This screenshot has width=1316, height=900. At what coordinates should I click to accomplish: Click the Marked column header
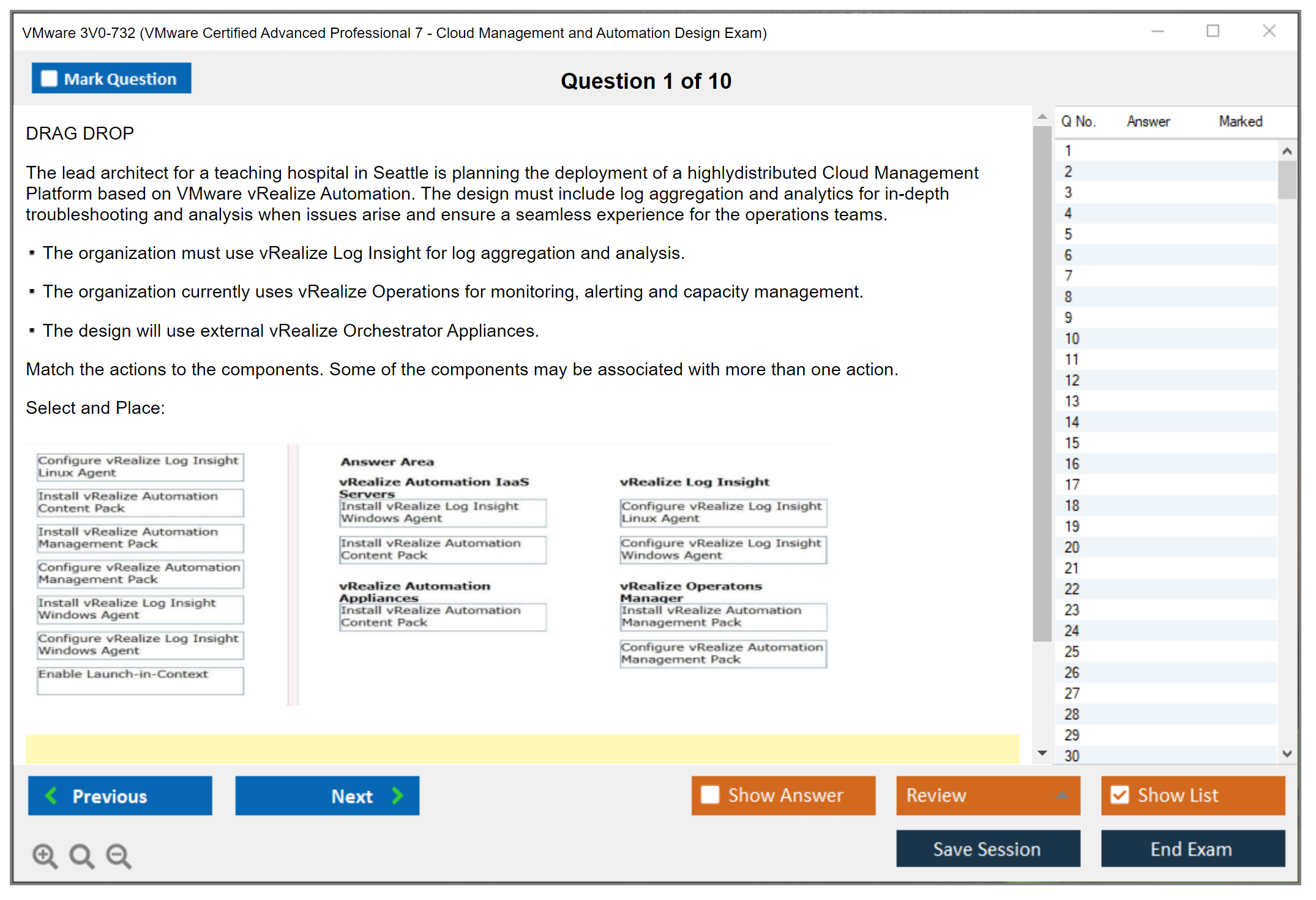[x=1240, y=121]
